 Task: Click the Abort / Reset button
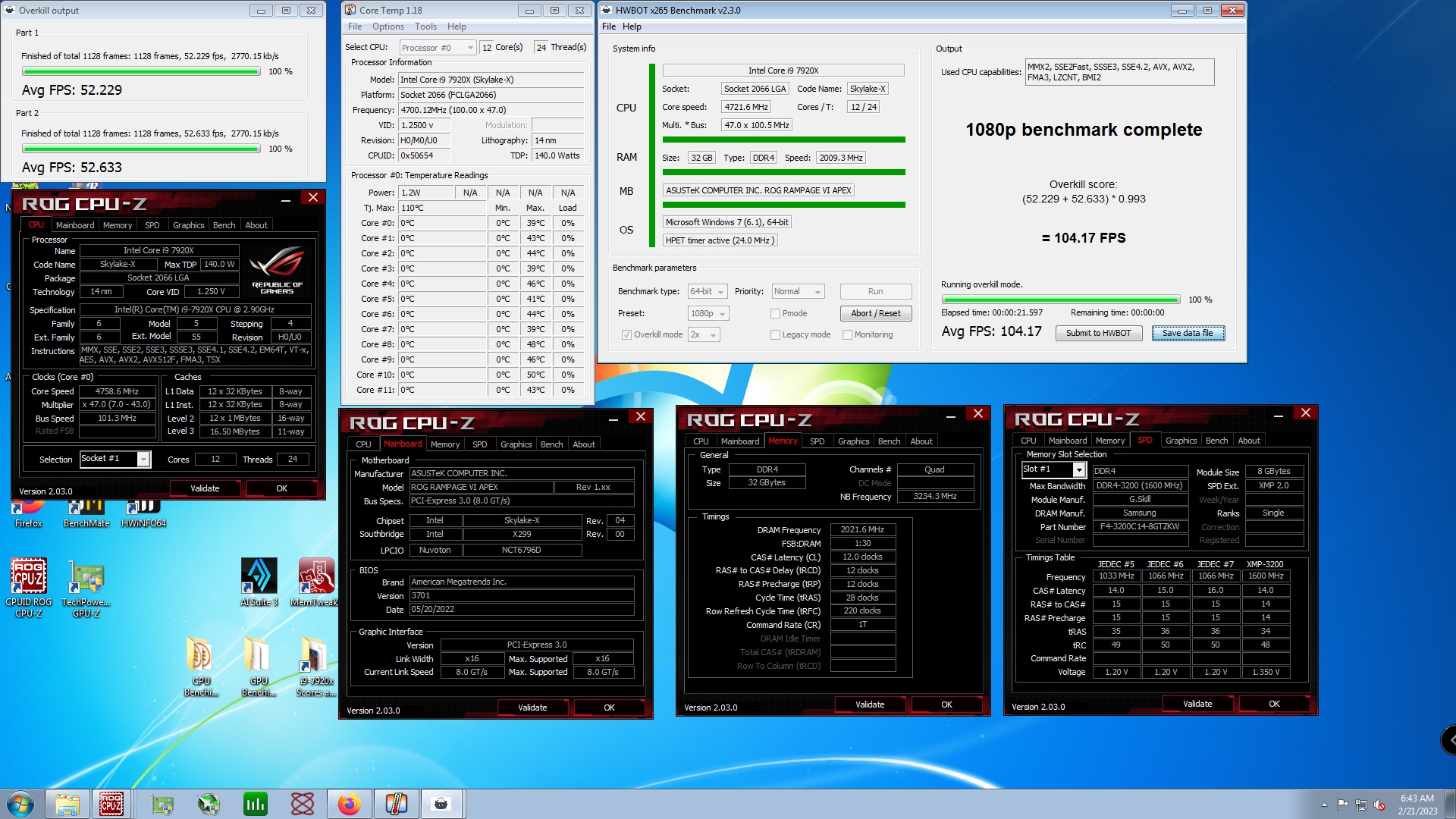[875, 313]
